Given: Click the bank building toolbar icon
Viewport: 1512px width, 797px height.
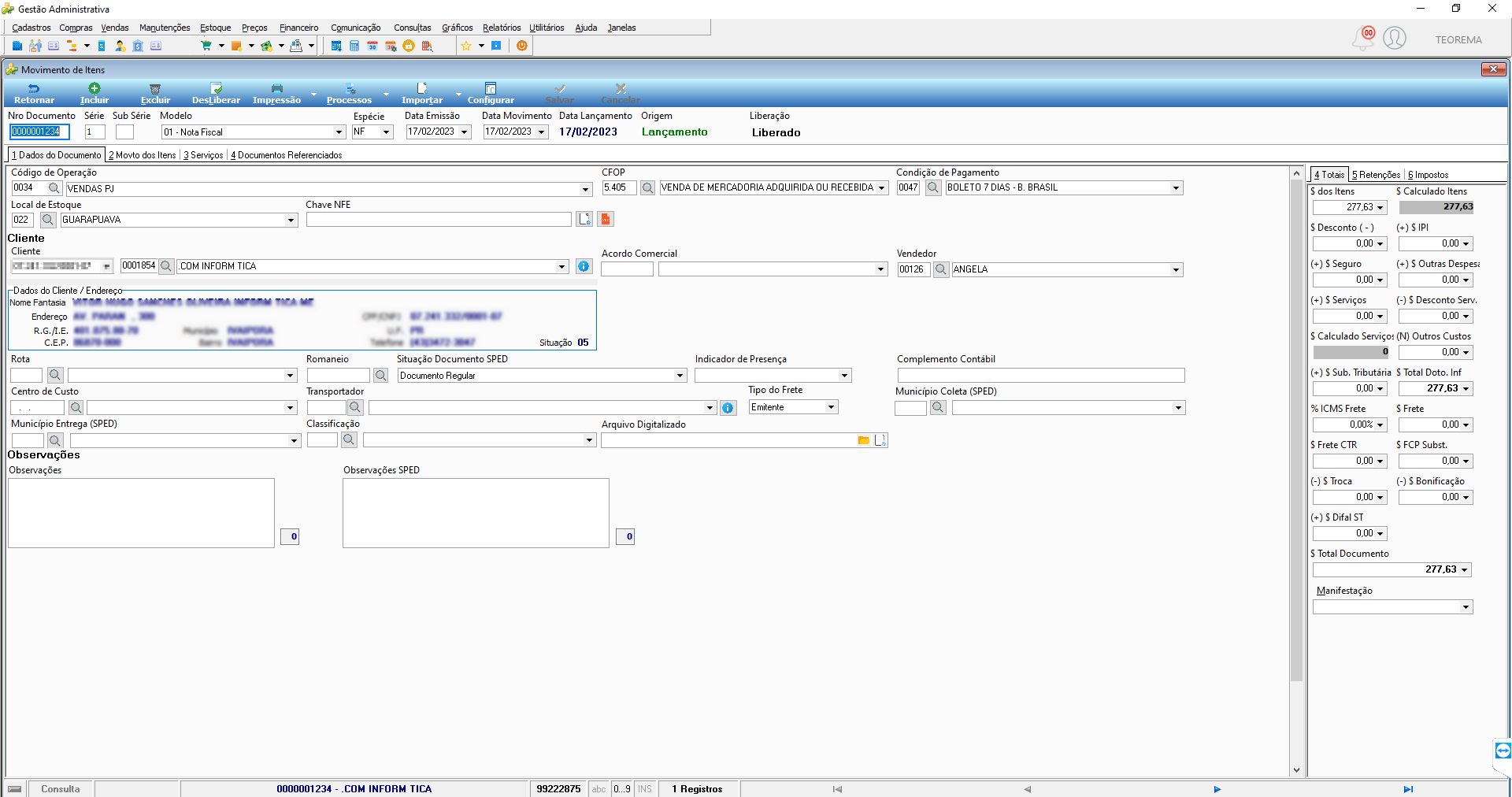Looking at the screenshot, I should click(138, 46).
